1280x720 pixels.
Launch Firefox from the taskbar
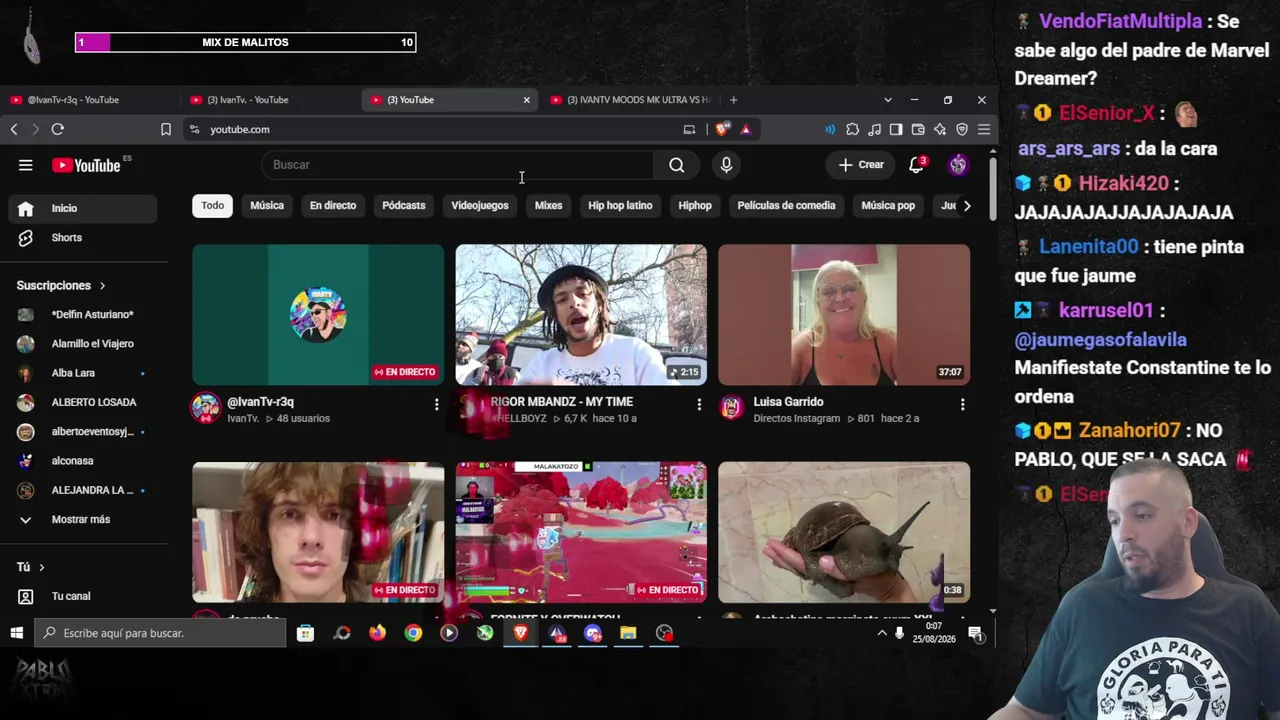(377, 633)
